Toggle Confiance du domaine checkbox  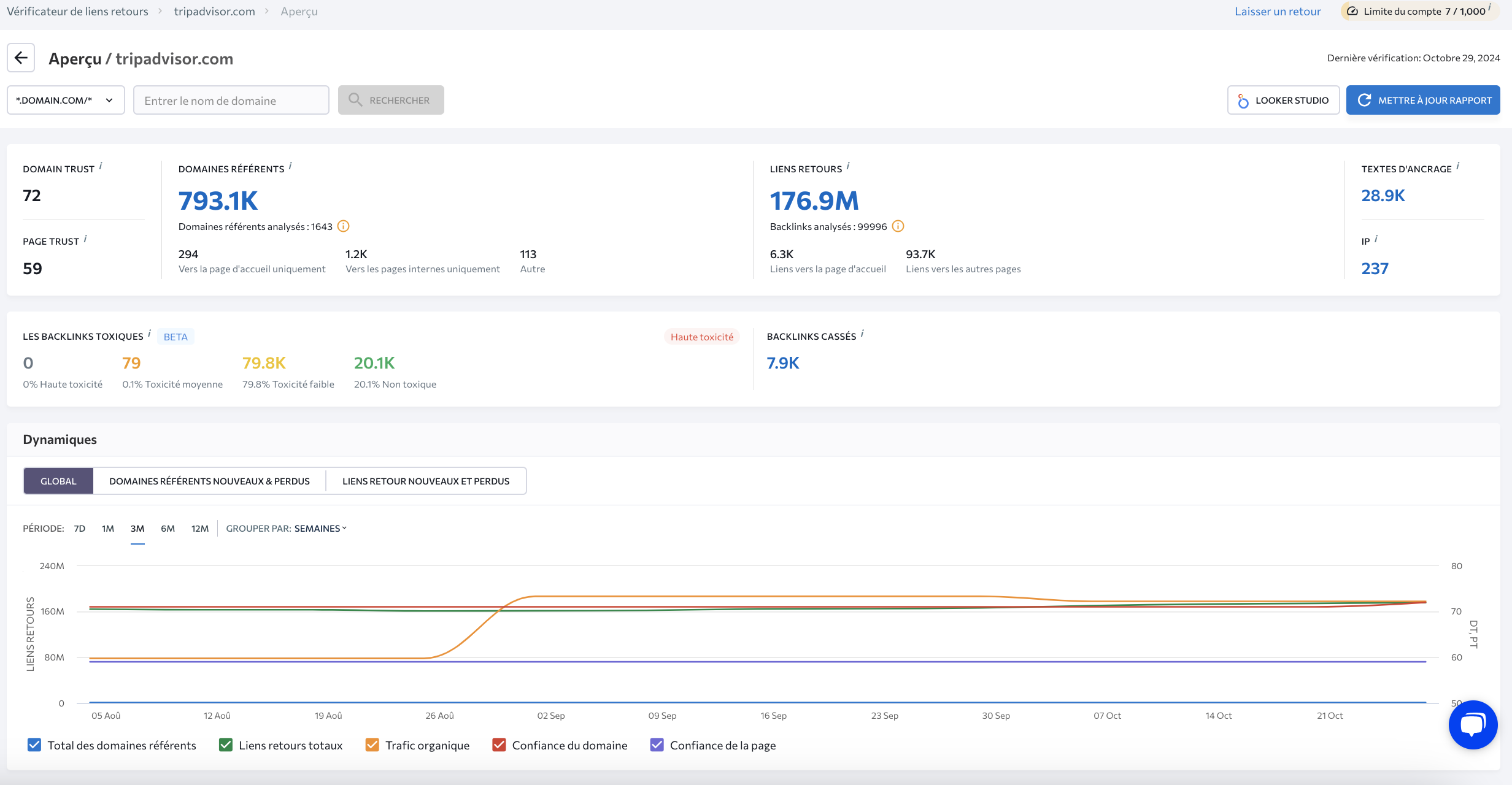pos(499,745)
